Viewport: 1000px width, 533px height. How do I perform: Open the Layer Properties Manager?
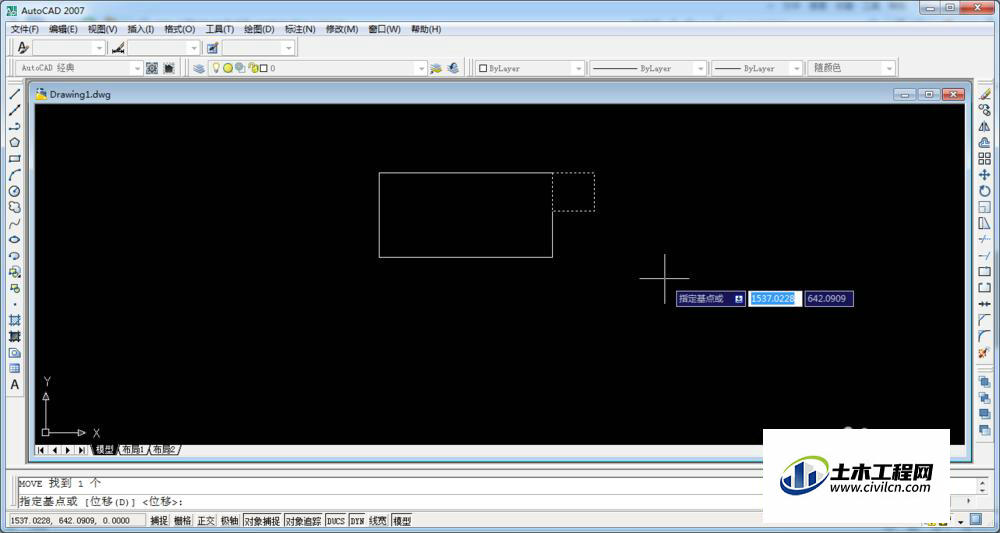tap(199, 68)
